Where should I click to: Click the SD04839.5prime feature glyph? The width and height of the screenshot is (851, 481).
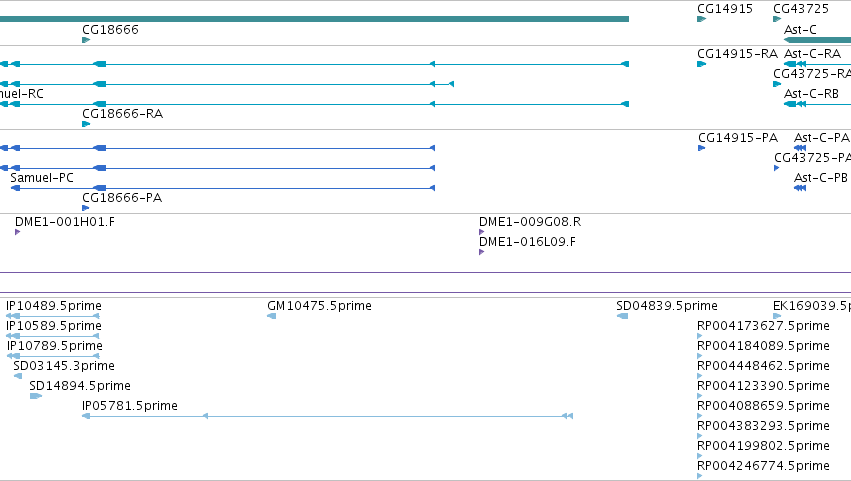623,316
